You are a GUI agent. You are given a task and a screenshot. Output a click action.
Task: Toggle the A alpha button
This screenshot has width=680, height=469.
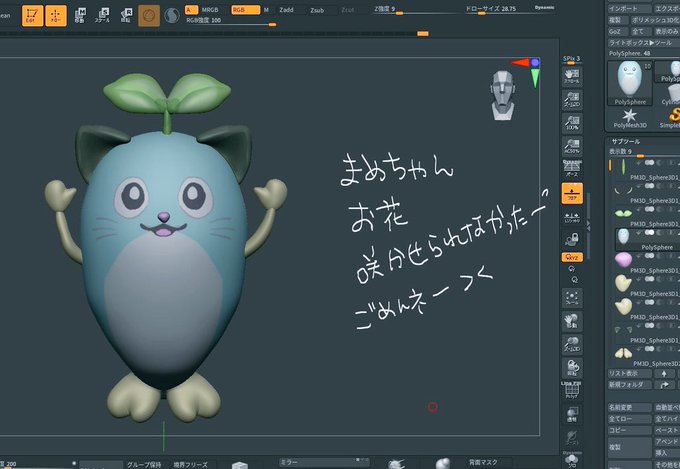pyautogui.click(x=191, y=10)
